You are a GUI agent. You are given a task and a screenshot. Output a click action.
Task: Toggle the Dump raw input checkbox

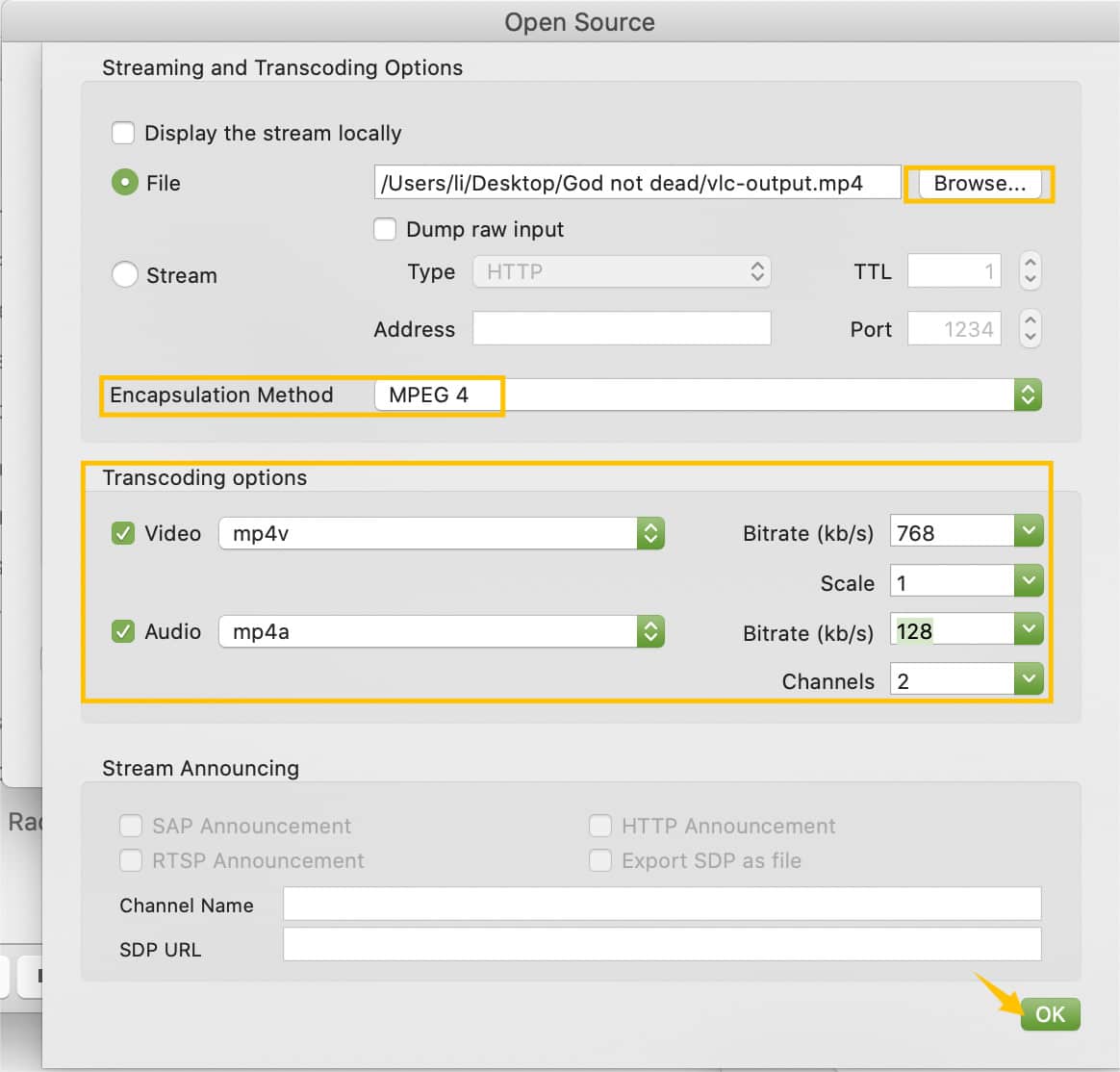point(385,229)
